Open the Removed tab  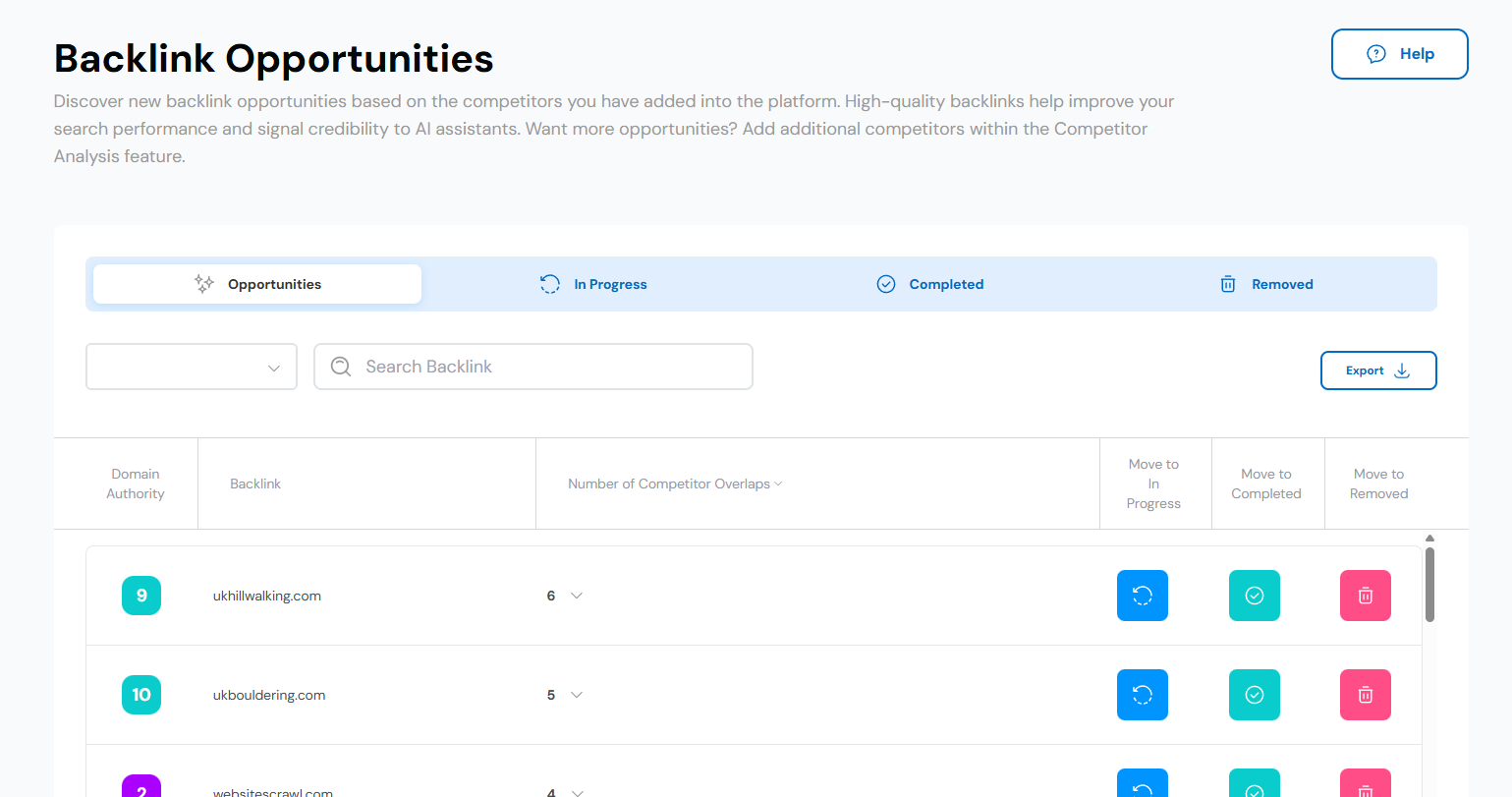[1265, 284]
